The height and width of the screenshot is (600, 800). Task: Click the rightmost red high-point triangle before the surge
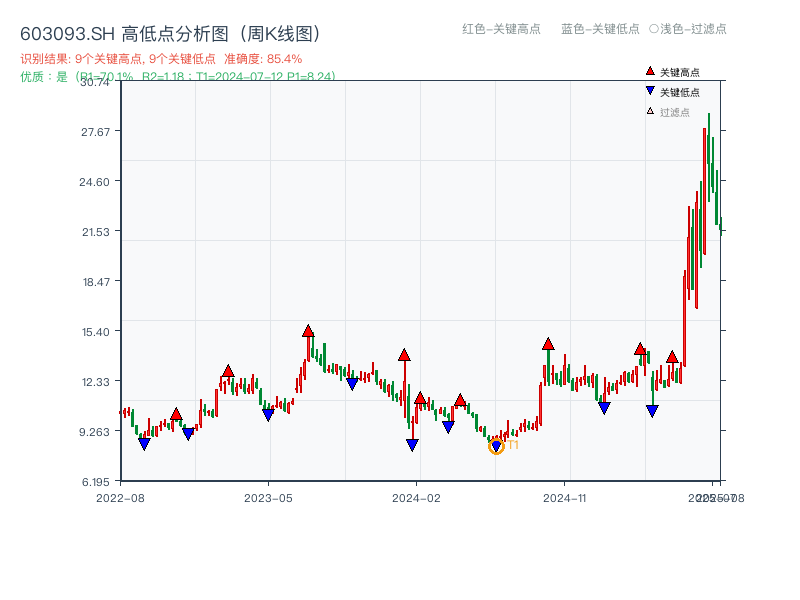(x=670, y=356)
